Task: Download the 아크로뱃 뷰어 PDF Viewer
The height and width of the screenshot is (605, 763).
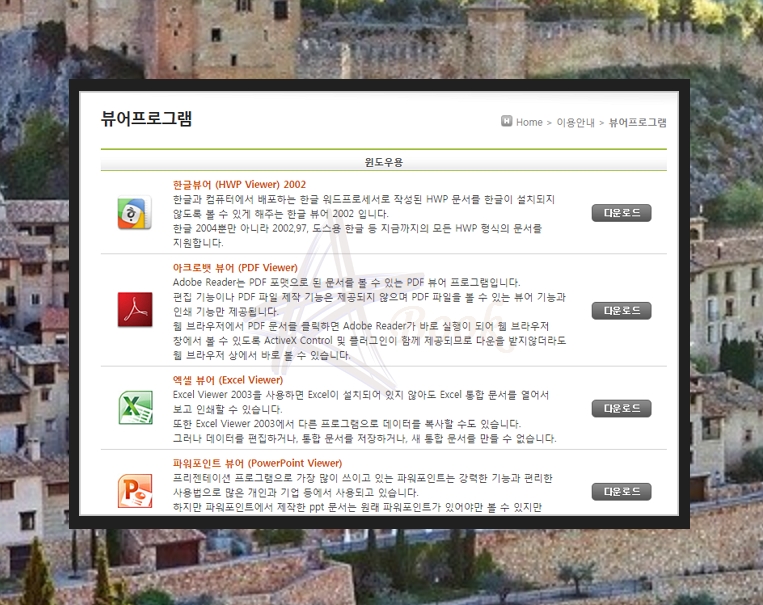Action: tap(621, 311)
